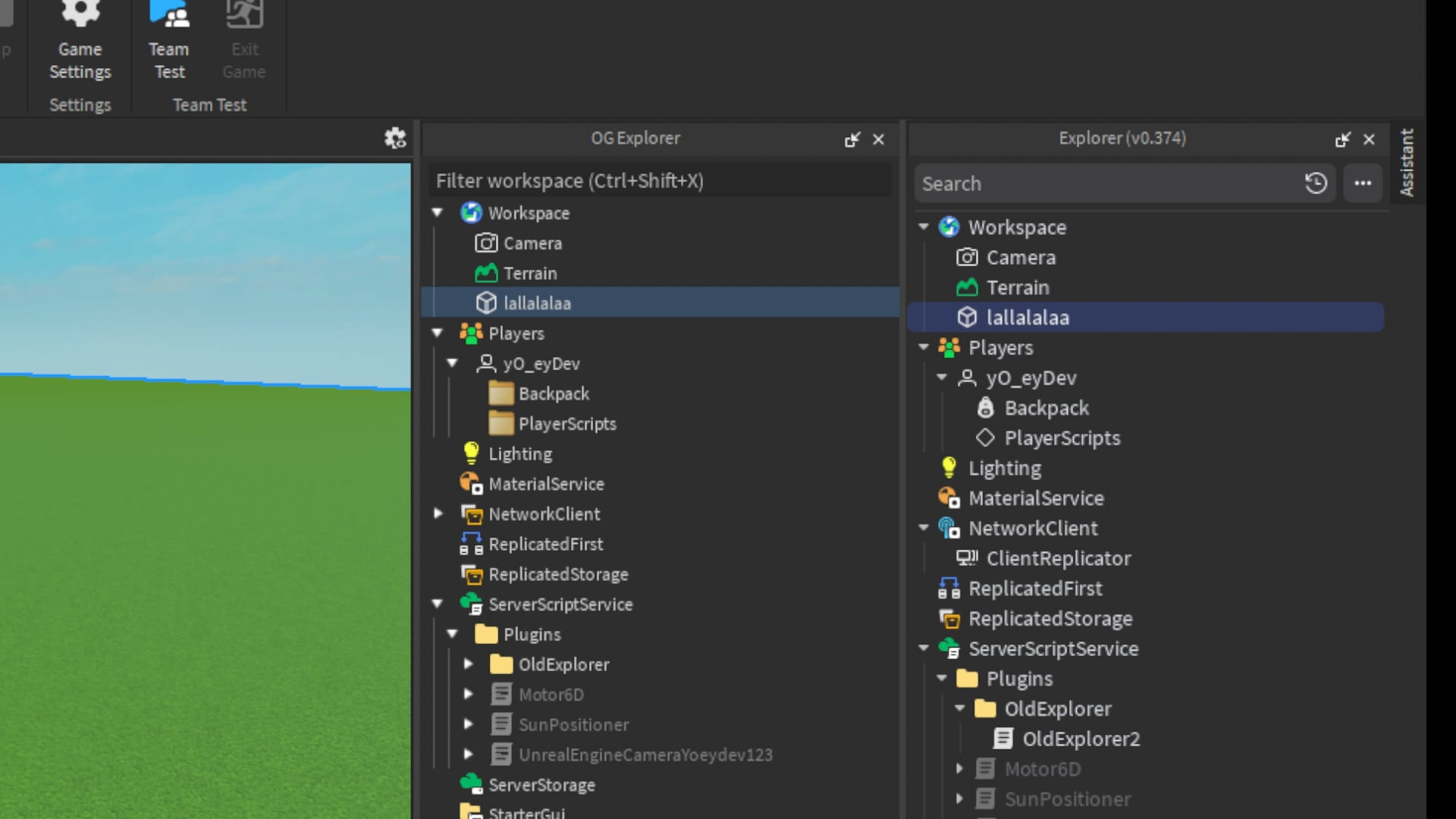1456x819 pixels.
Task: Focus the Explorer Search field
Action: 1107,184
